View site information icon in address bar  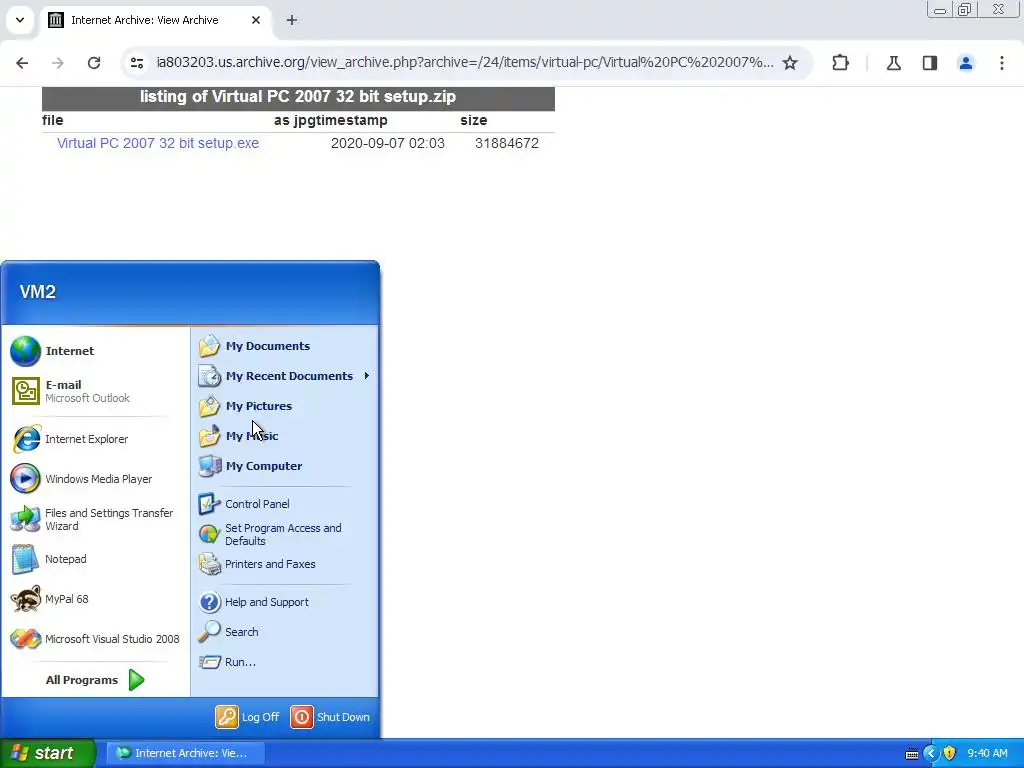[x=136, y=63]
